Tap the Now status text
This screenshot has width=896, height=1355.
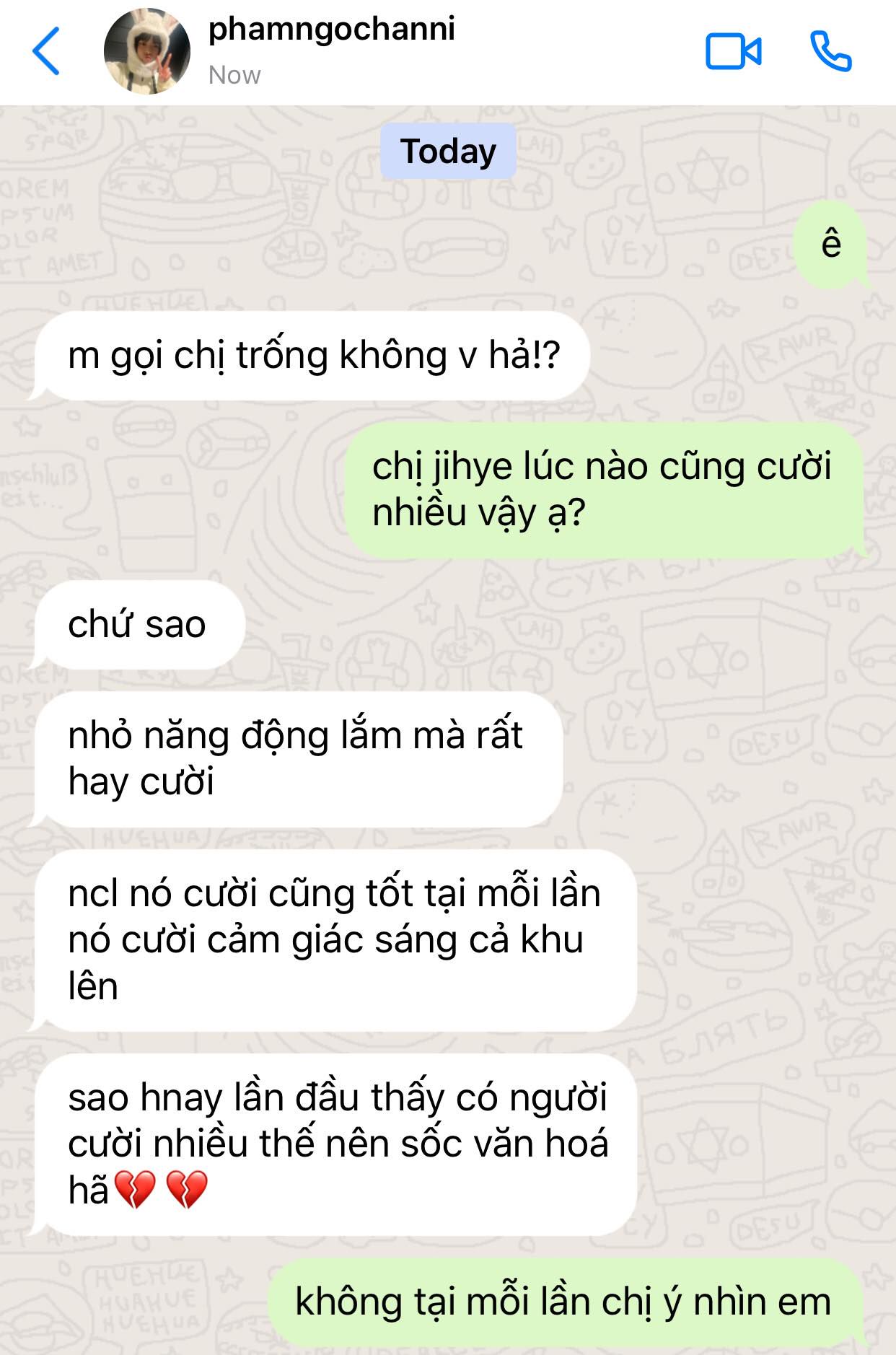pos(234,75)
